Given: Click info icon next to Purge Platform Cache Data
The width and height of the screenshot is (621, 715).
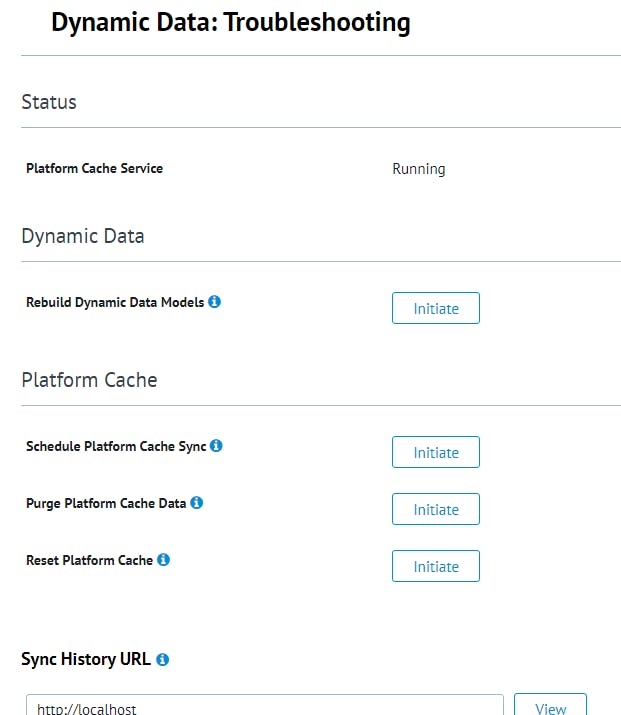Looking at the screenshot, I should tap(197, 503).
